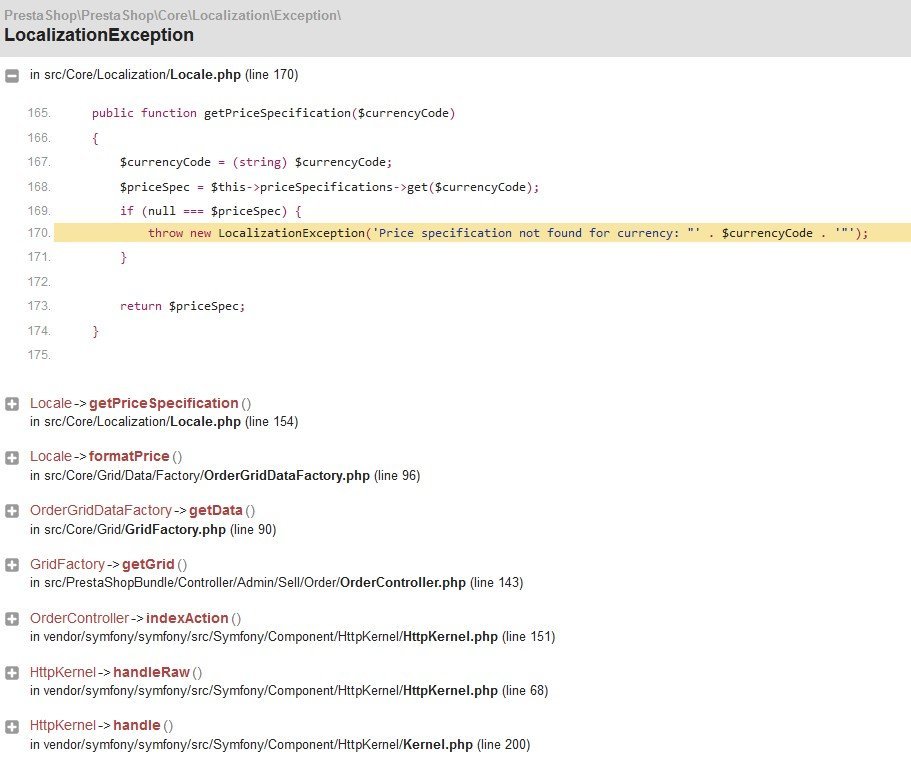Click the handleRaw method name
The height and width of the screenshot is (760, 911).
click(x=151, y=672)
